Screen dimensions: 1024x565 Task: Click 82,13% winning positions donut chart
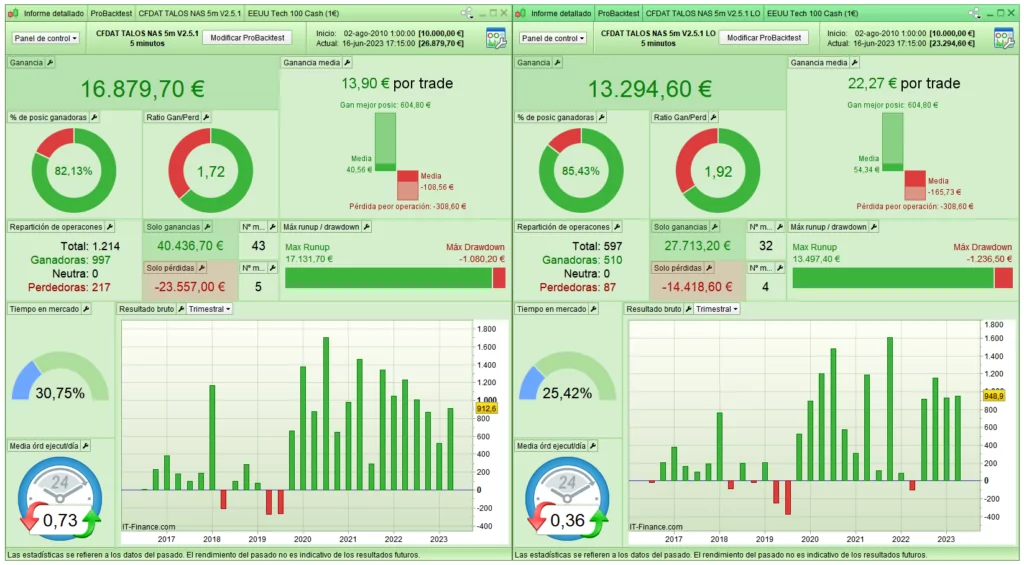pos(74,170)
